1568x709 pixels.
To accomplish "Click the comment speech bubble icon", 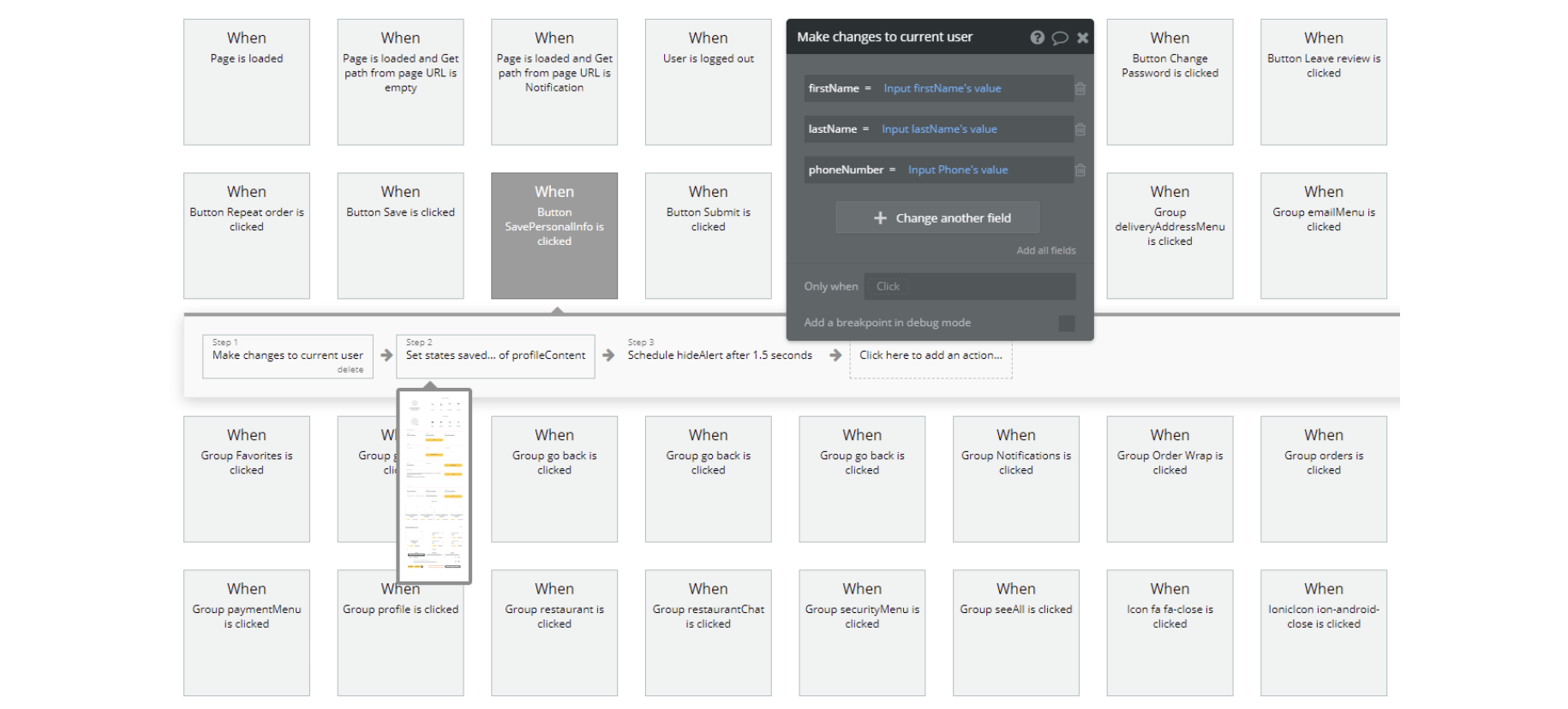I will (1060, 38).
